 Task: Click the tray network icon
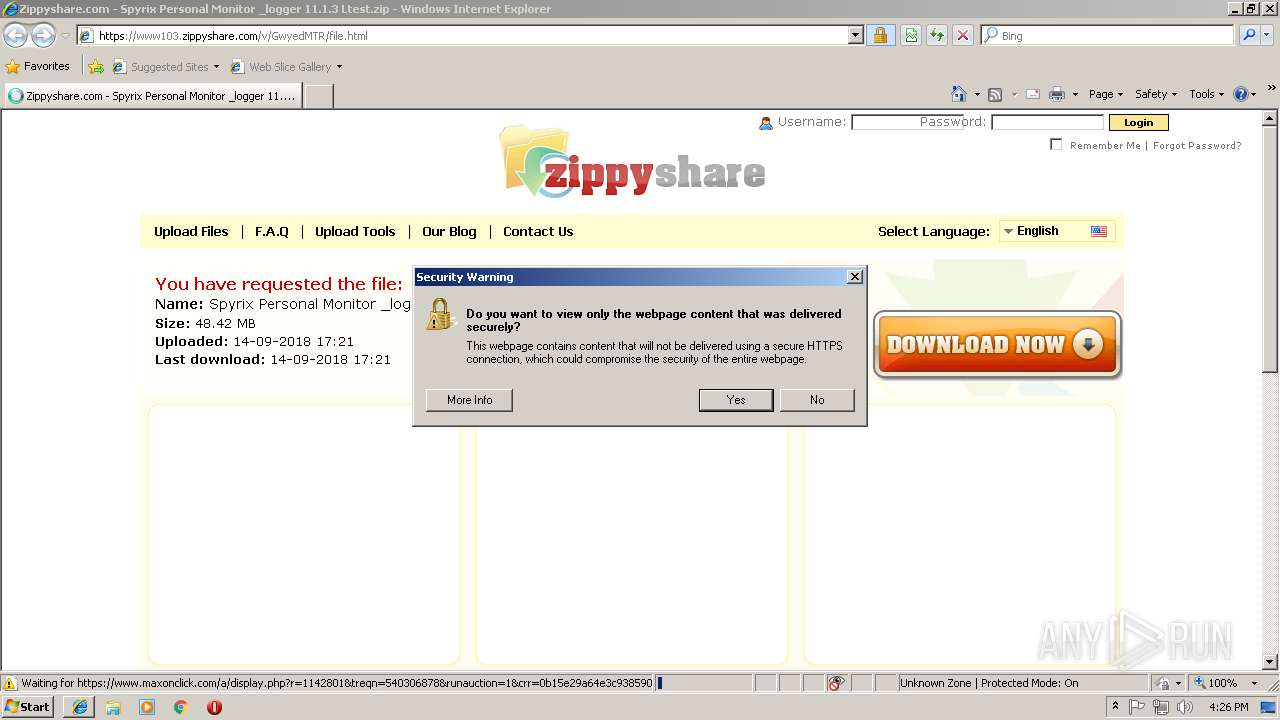1161,707
